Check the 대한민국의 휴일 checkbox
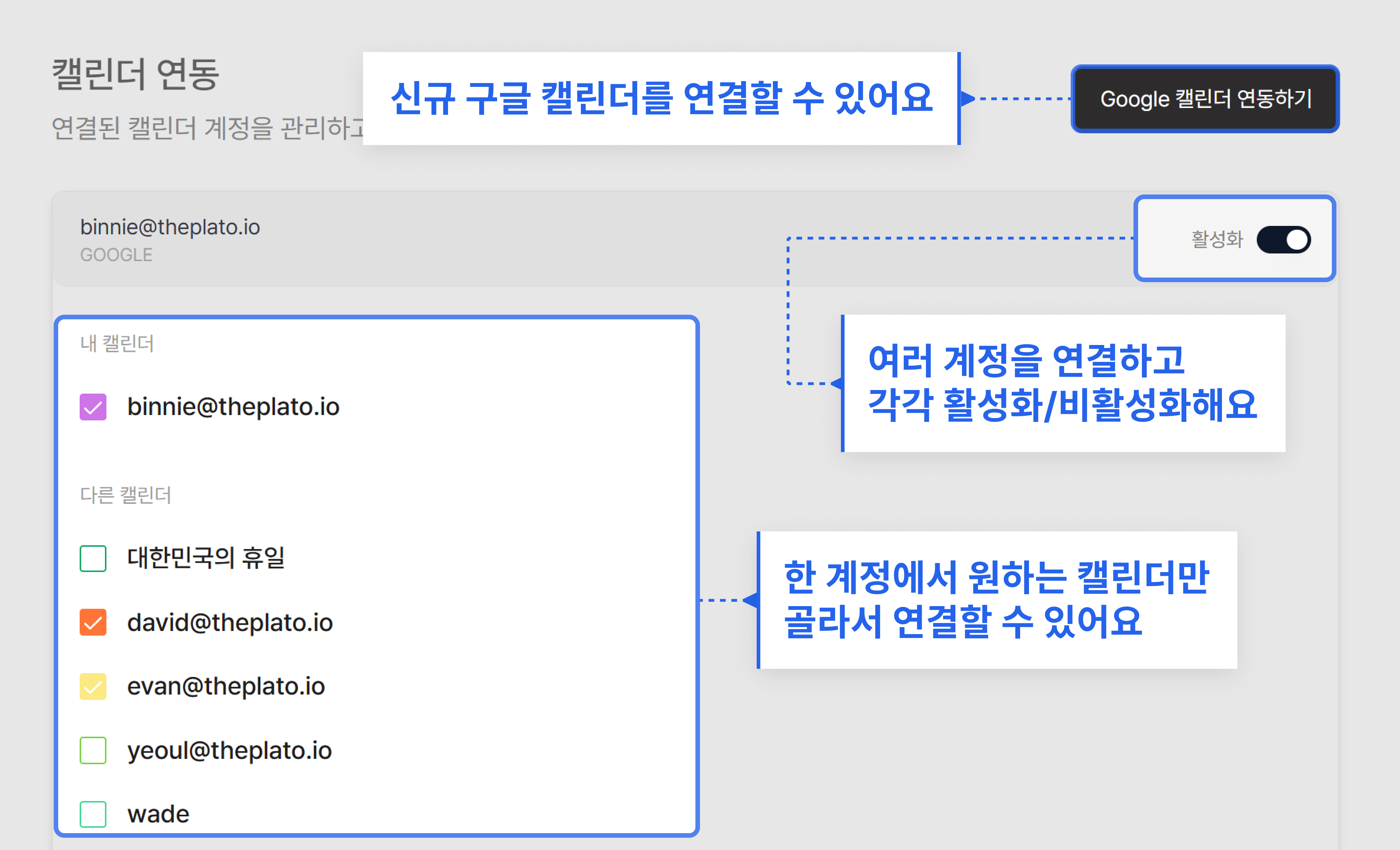Image resolution: width=1400 pixels, height=850 pixels. [93, 558]
